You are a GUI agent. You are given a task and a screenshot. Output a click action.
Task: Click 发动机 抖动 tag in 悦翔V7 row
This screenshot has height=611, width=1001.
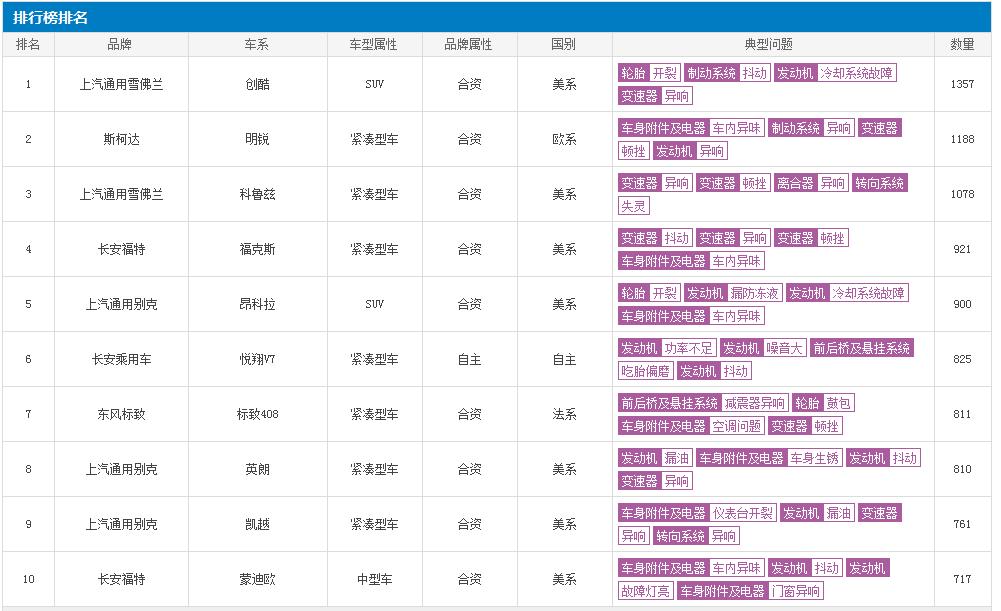[x=715, y=370]
